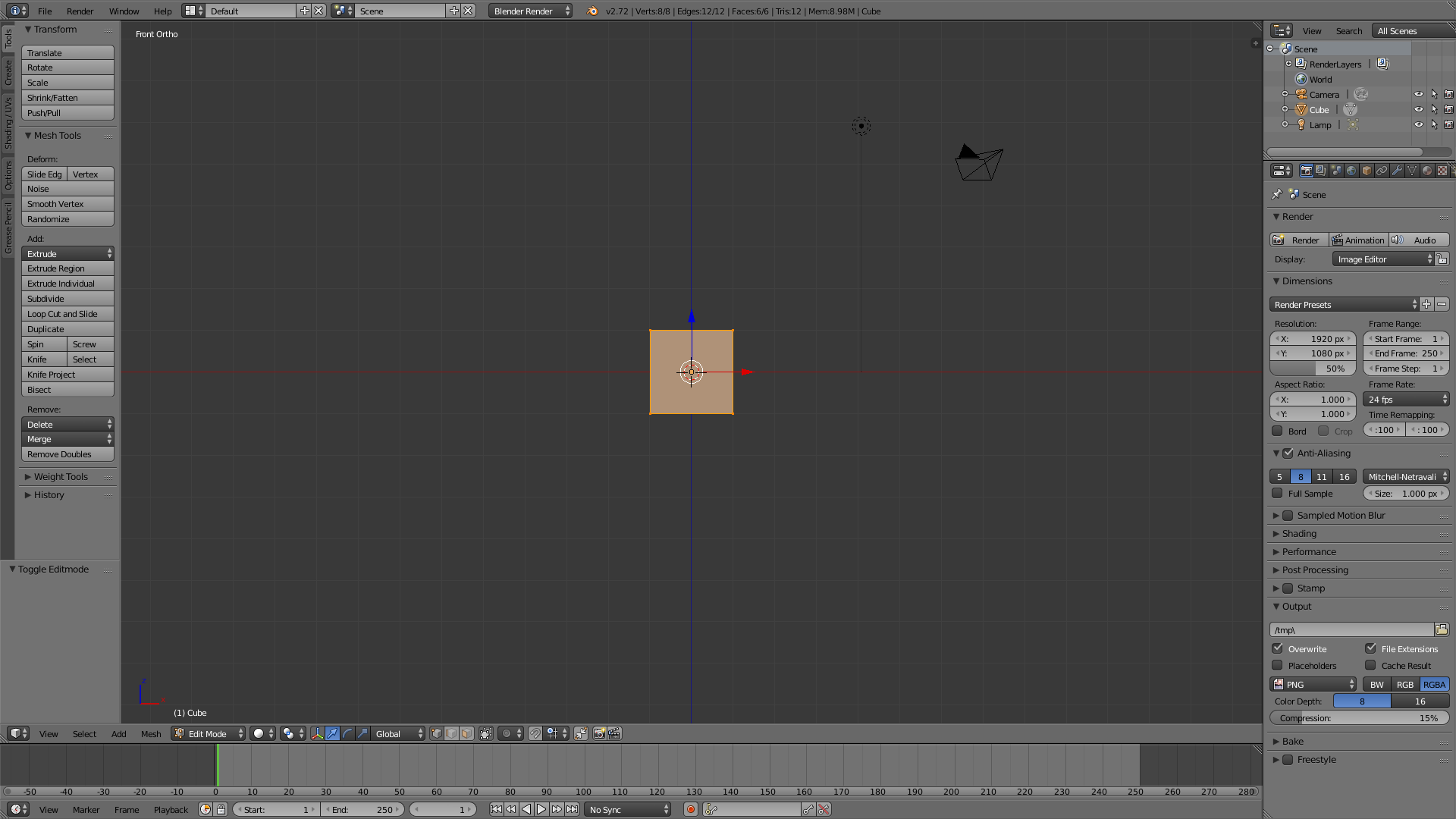Open the Material sphere properties tab
Viewport: 1456px width, 819px height.
pyautogui.click(x=1427, y=171)
